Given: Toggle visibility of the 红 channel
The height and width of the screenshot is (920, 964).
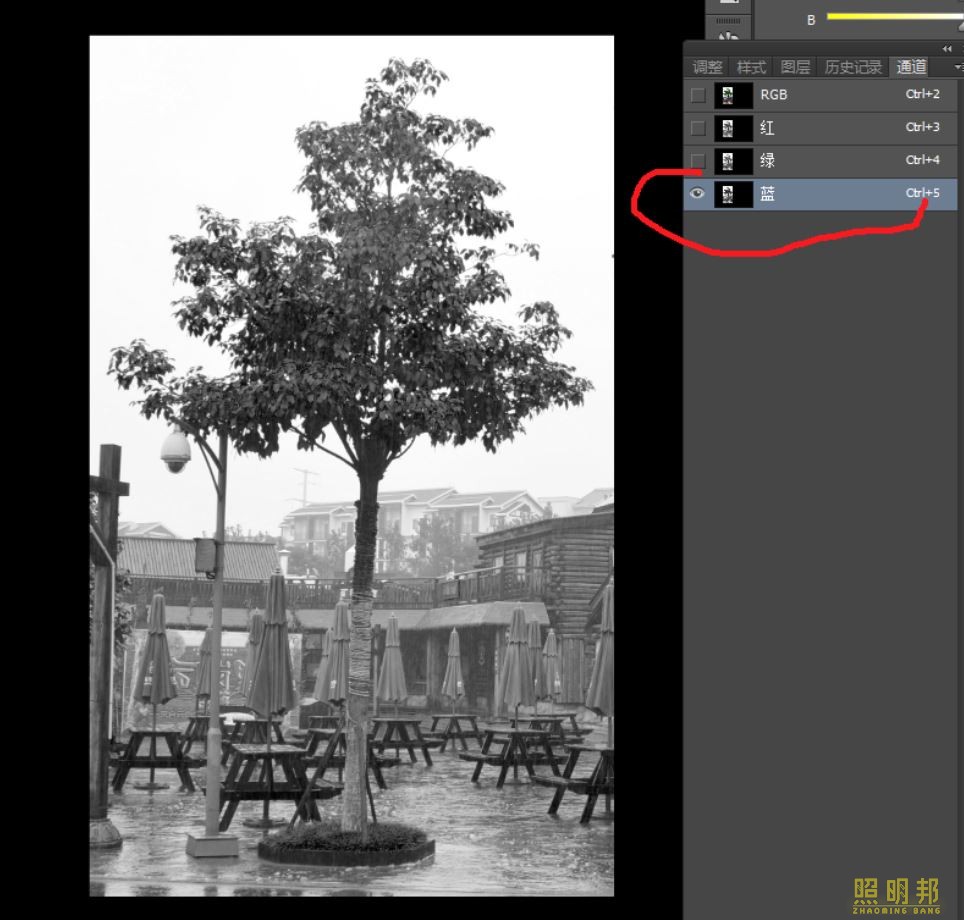Looking at the screenshot, I should [698, 128].
